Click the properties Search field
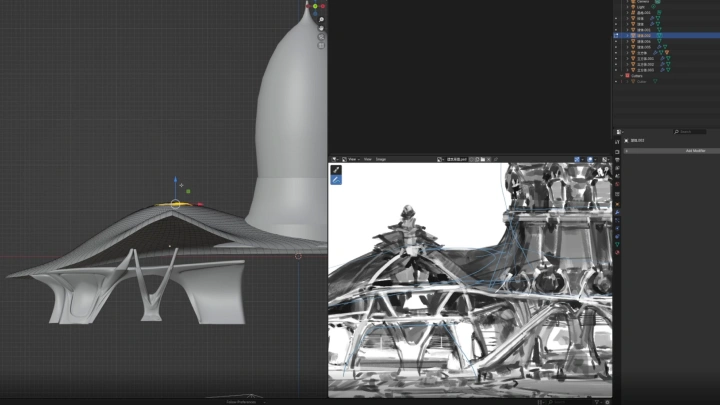The height and width of the screenshot is (405, 720). click(x=690, y=132)
